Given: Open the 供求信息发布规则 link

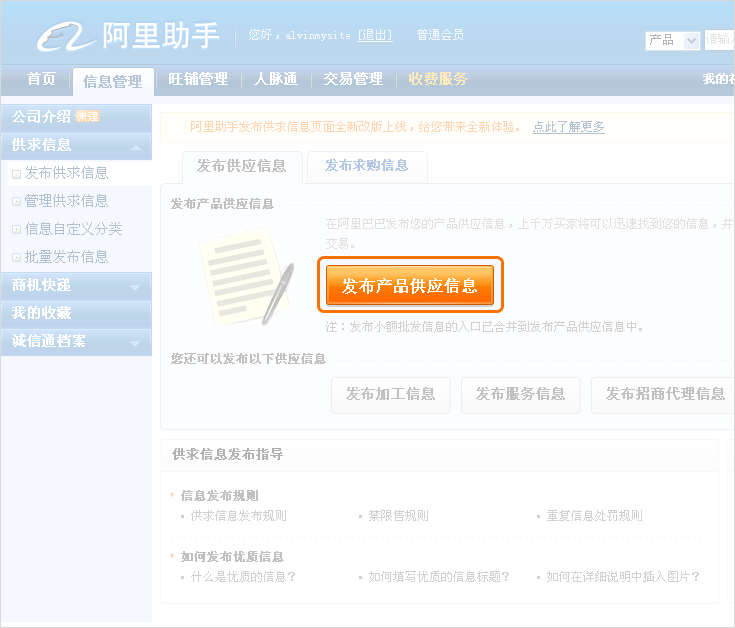Looking at the screenshot, I should (x=239, y=516).
